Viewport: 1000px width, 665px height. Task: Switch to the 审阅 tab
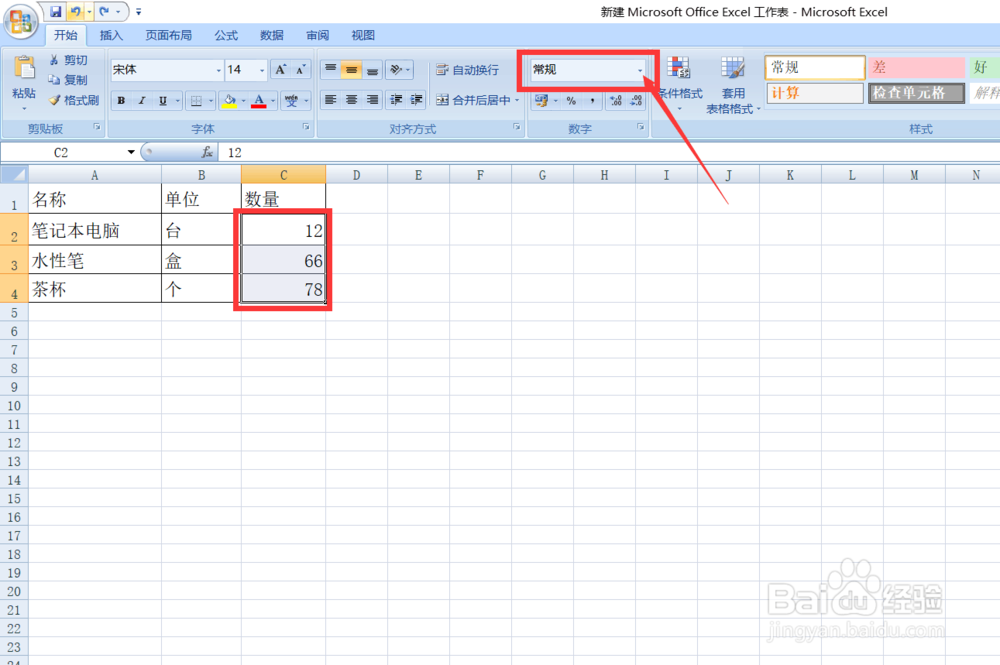pos(318,35)
